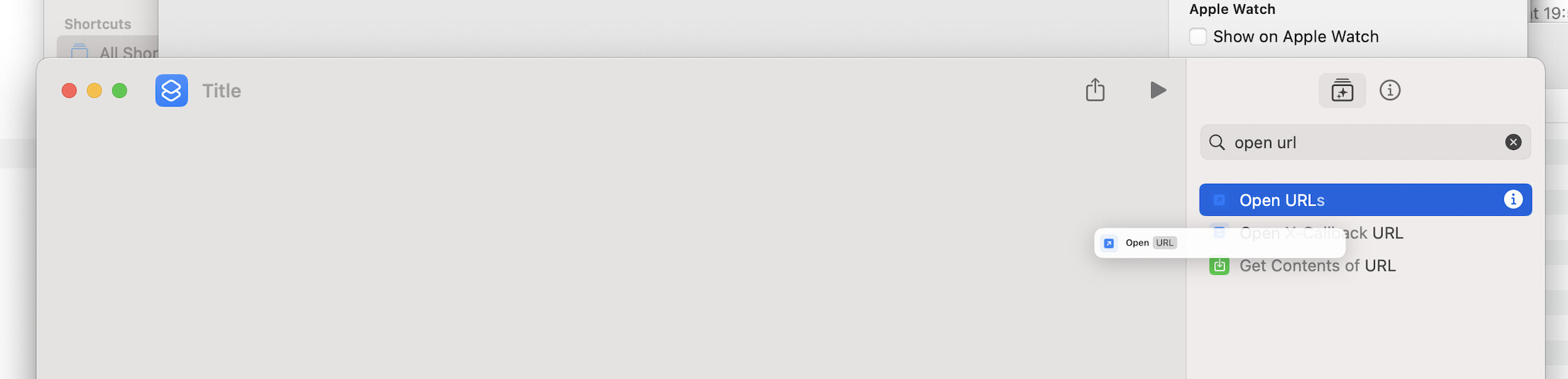The image size is (1568, 379).
Task: Click the Title shortcut name field
Action: click(x=222, y=91)
